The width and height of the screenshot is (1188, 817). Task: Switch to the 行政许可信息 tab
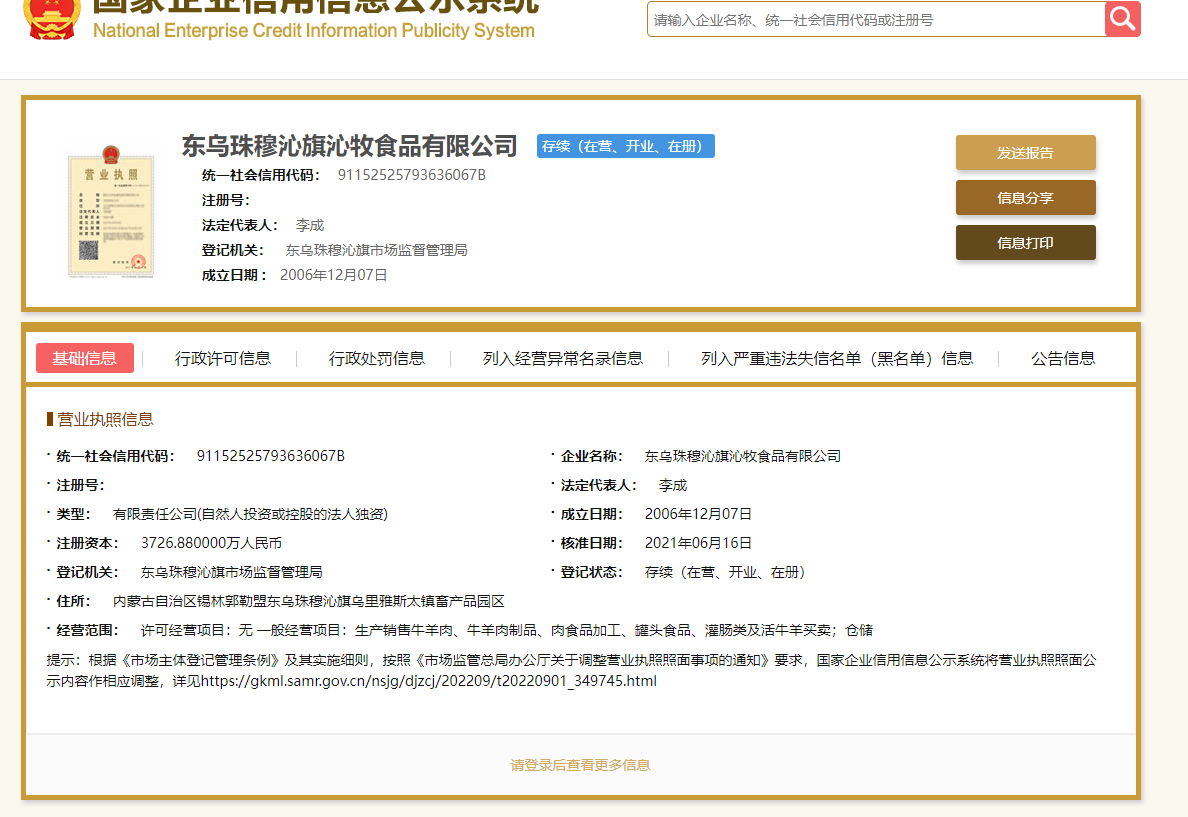[x=223, y=358]
